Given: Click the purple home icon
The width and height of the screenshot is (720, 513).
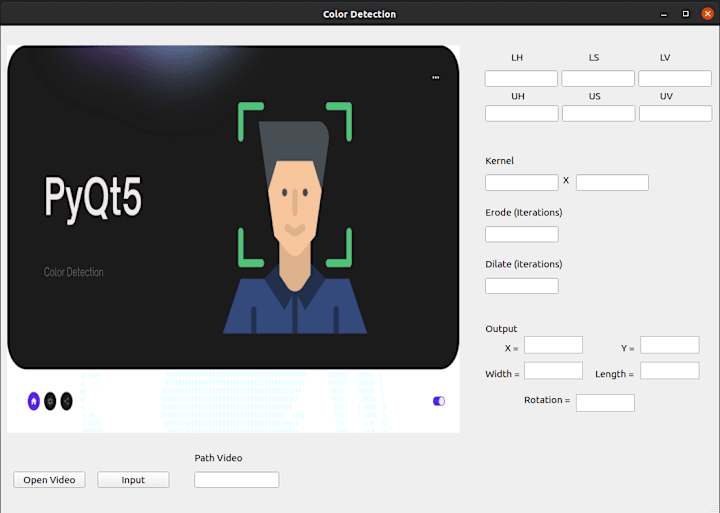Looking at the screenshot, I should tap(34, 401).
